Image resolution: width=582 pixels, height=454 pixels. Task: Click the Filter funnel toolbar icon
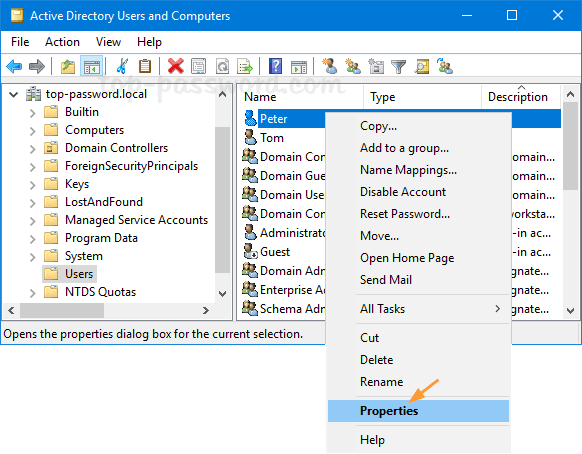pos(399,66)
